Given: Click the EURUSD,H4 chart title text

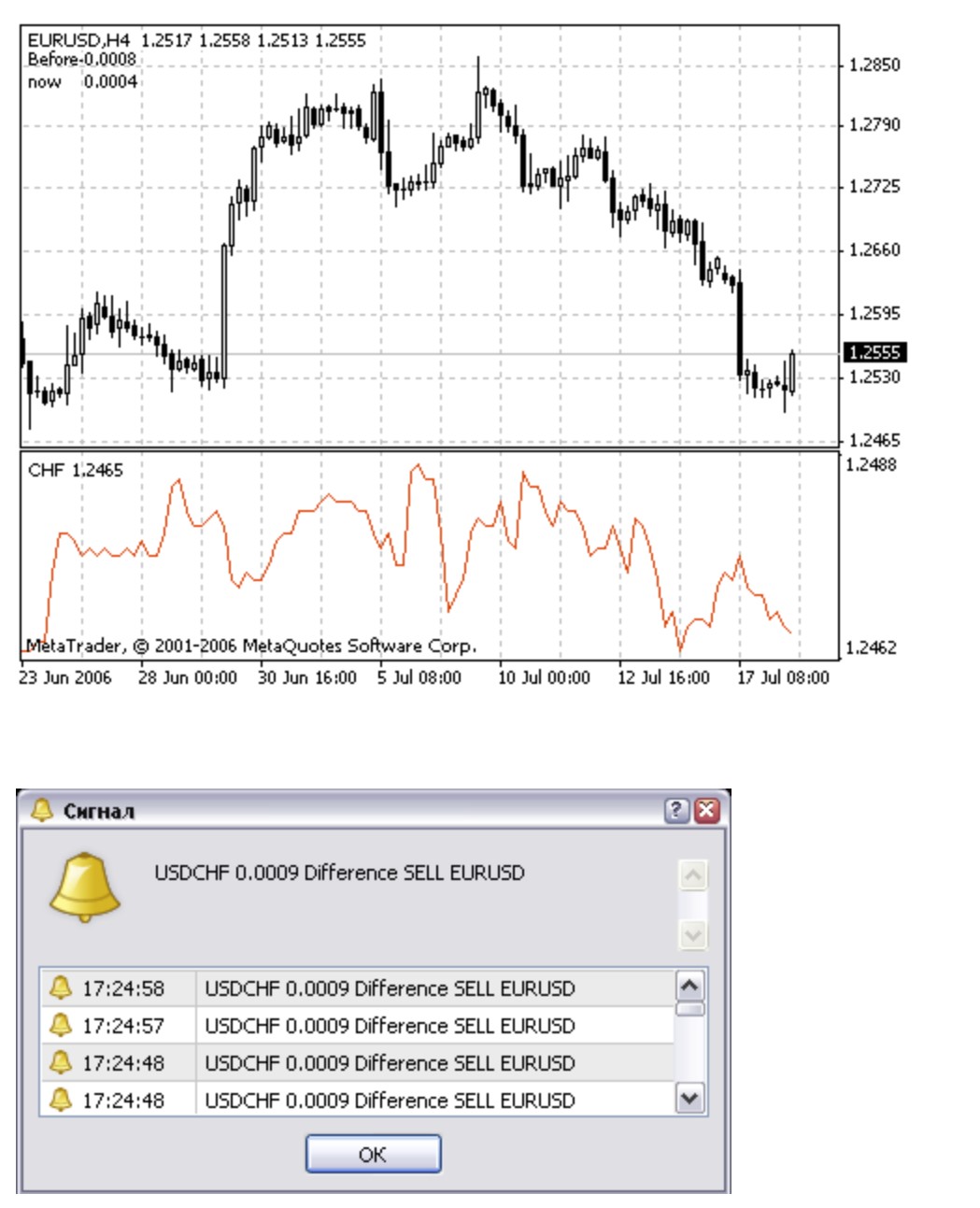Looking at the screenshot, I should (x=78, y=40).
